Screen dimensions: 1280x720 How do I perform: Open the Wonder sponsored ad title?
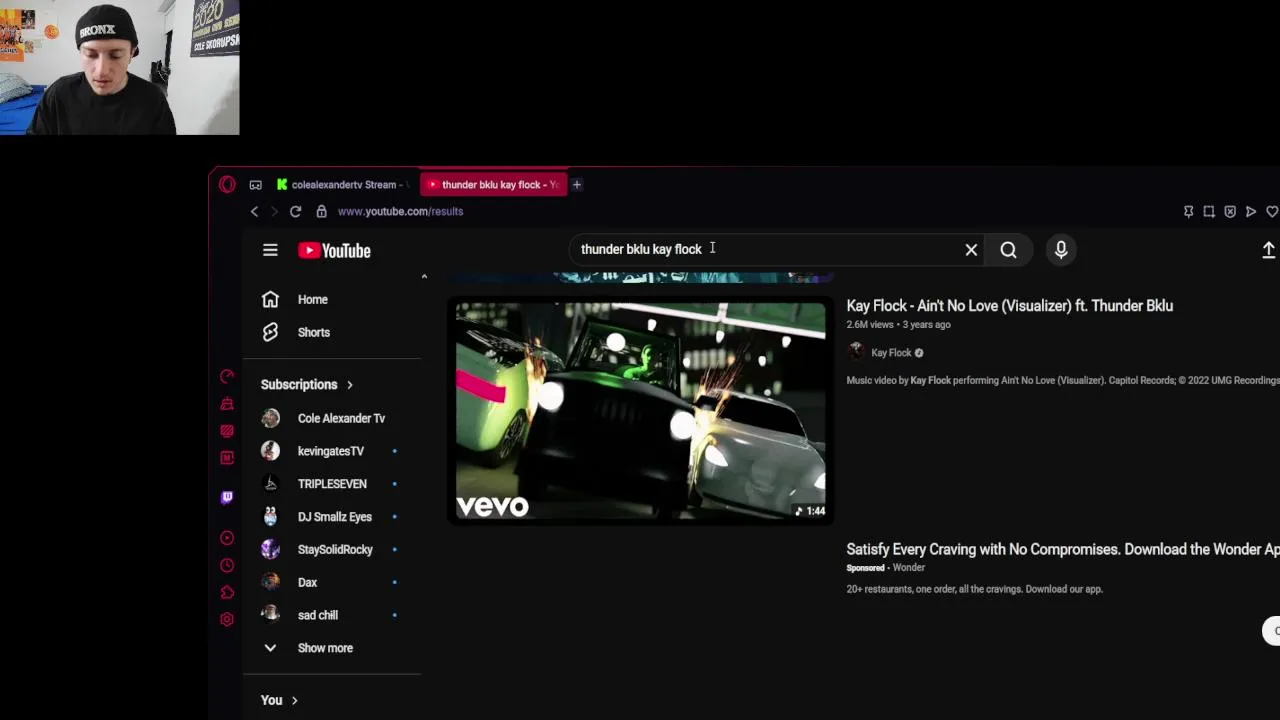coord(1063,549)
